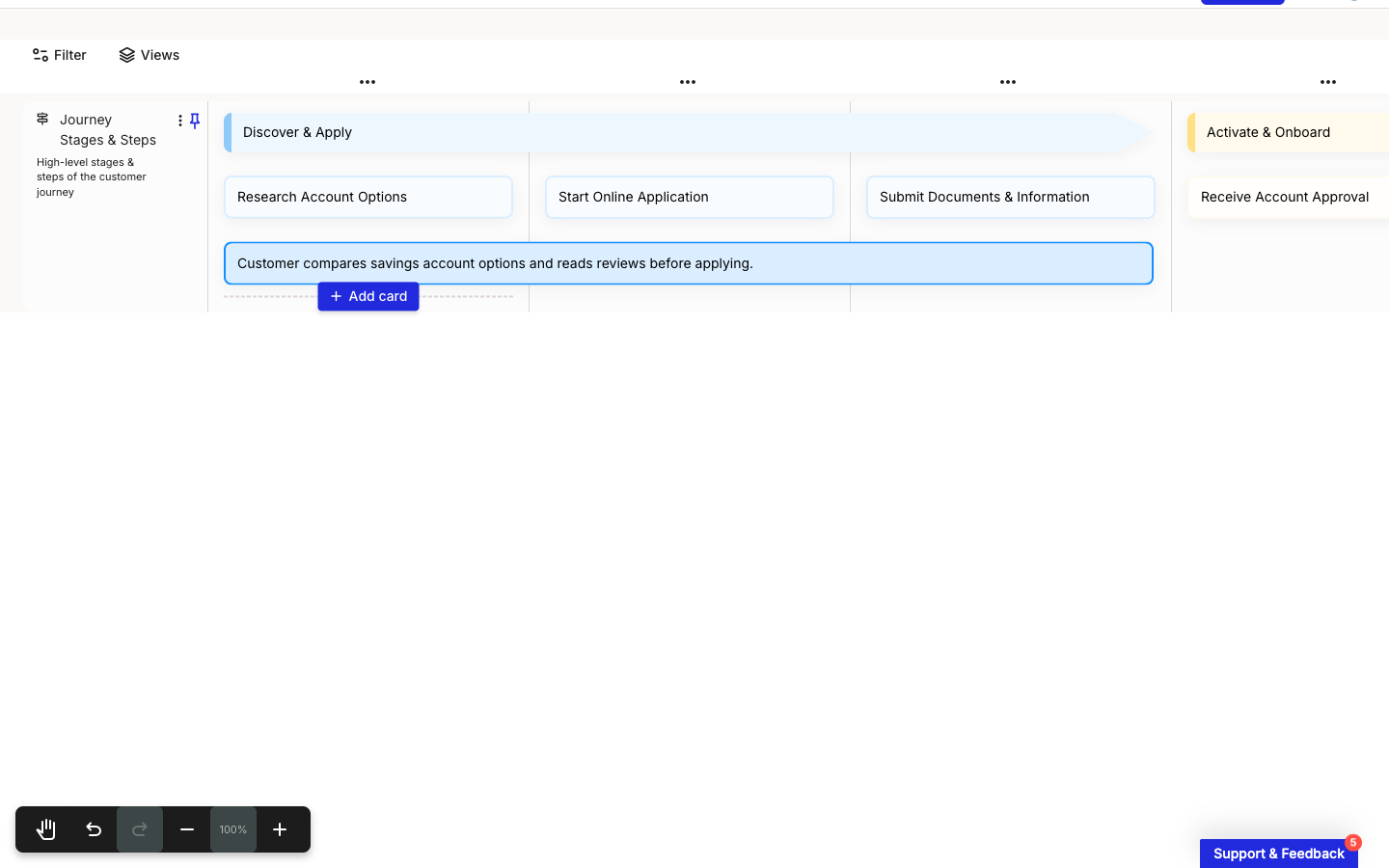
Task: Reset zoom via the 100% indicator
Action: 233,829
